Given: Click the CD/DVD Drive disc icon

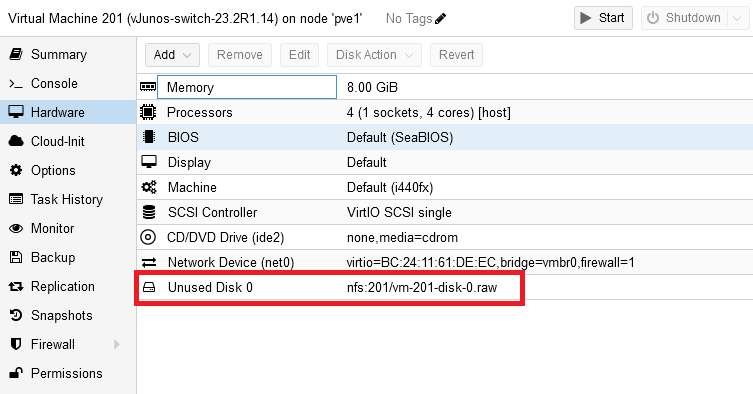Looking at the screenshot, I should (x=148, y=237).
